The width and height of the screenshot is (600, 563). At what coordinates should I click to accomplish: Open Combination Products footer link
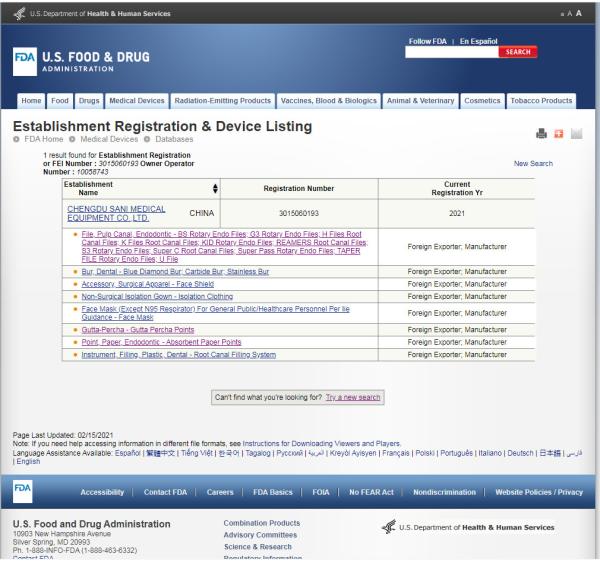click(262, 523)
